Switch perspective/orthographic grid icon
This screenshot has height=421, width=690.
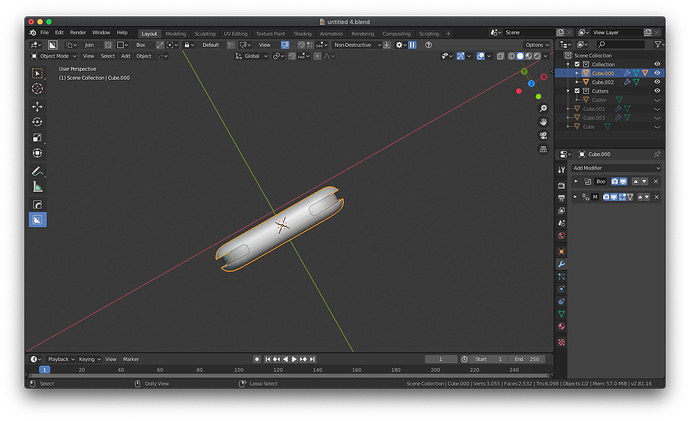click(543, 149)
